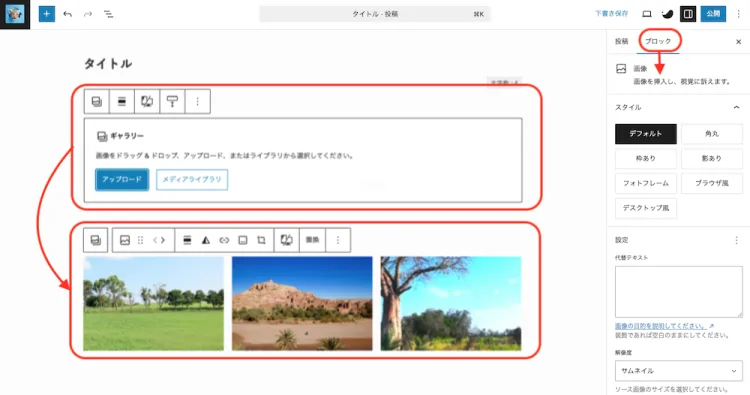Click the black swoosh plugin icon in header
Viewport: 750px width, 395px height.
[667, 14]
